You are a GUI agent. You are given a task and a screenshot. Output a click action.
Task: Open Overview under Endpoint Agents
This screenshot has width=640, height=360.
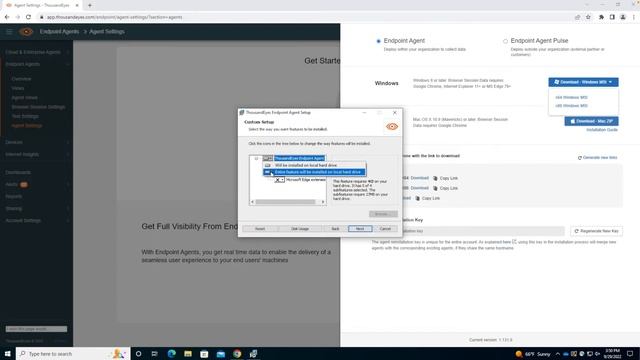(21, 79)
